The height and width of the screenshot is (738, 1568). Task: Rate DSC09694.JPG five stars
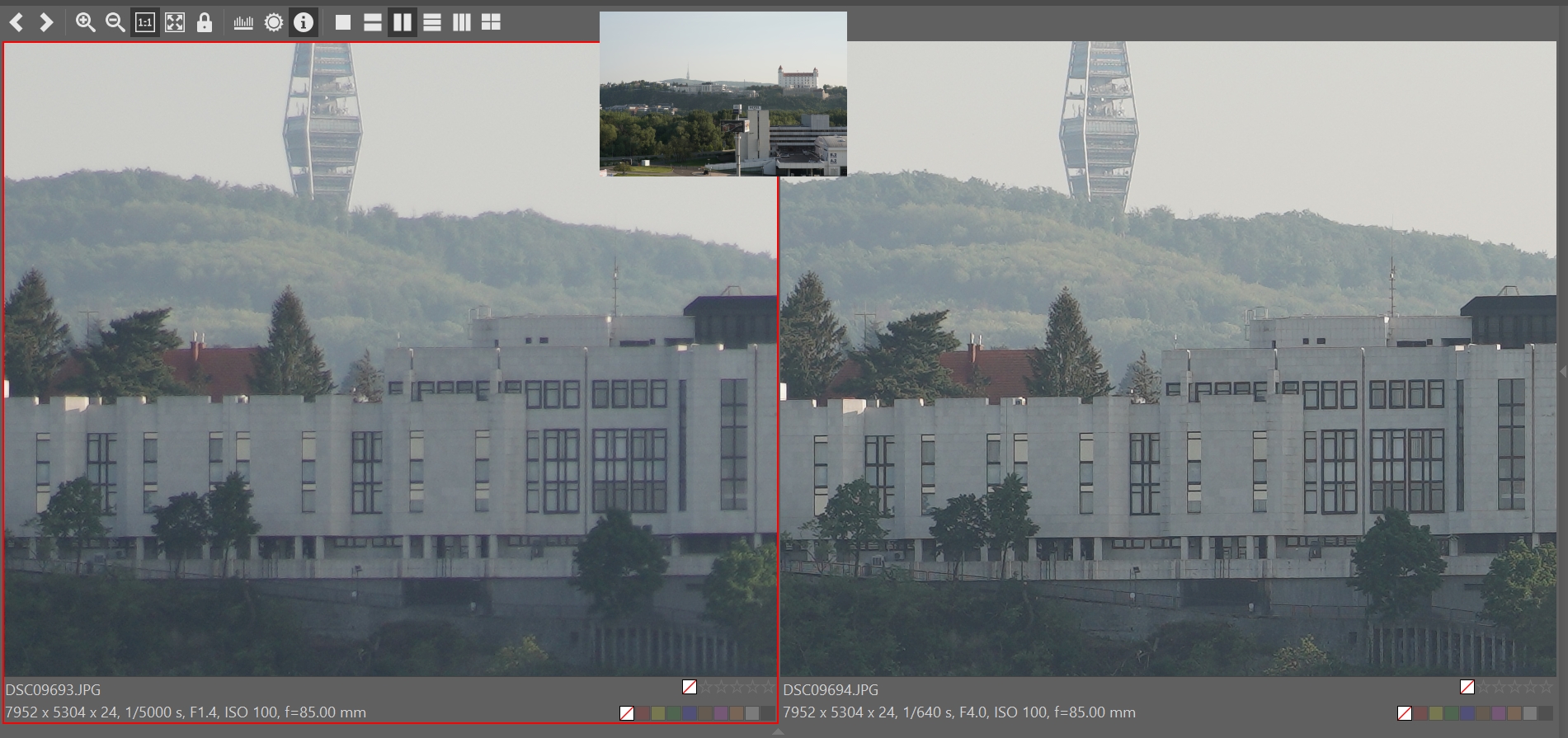(x=1547, y=687)
